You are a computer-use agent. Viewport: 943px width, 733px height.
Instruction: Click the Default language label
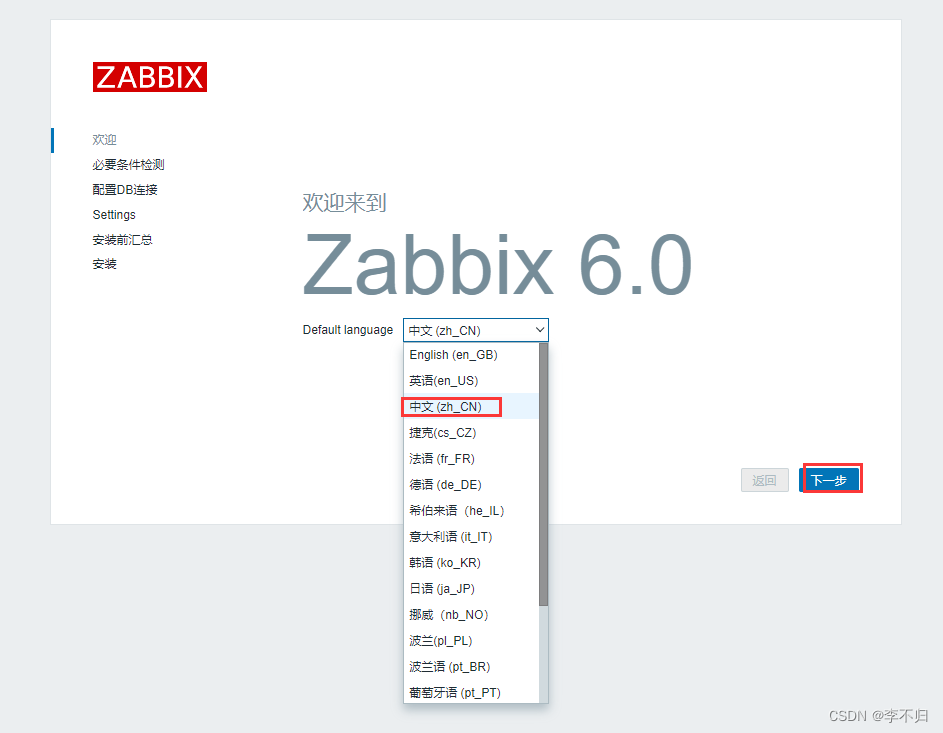pos(348,330)
